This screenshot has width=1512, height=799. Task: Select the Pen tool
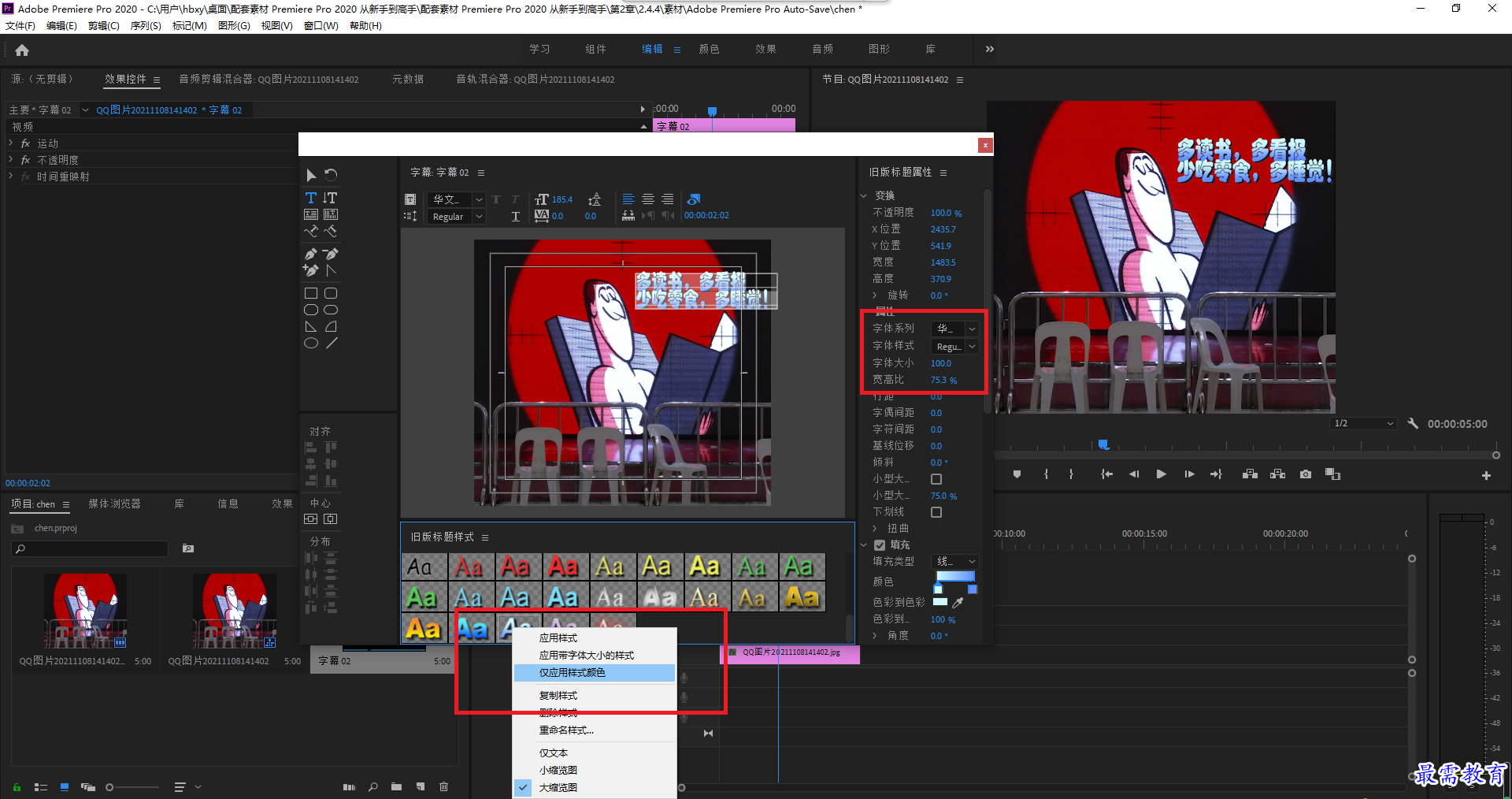[311, 254]
